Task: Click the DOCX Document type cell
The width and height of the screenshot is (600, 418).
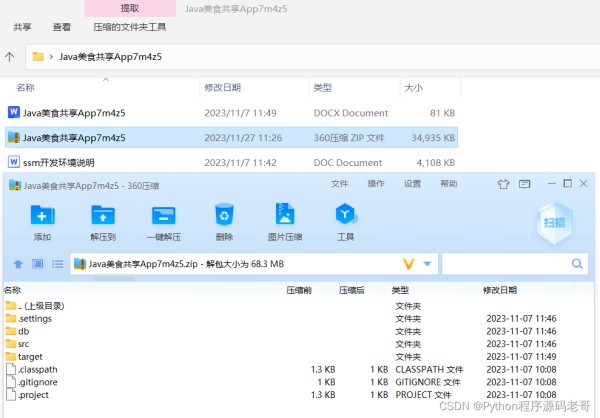Action: 351,113
